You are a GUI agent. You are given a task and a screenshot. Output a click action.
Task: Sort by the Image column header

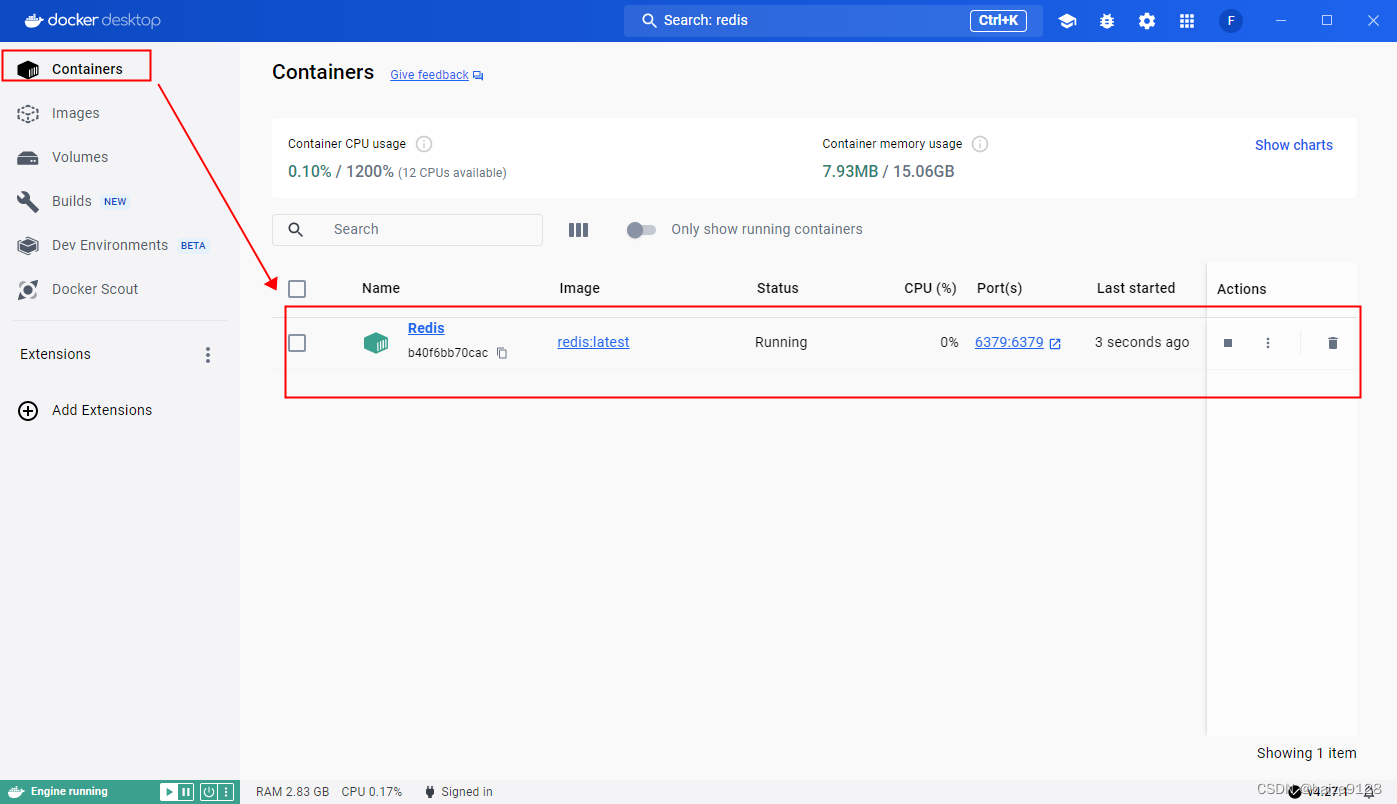click(x=579, y=288)
